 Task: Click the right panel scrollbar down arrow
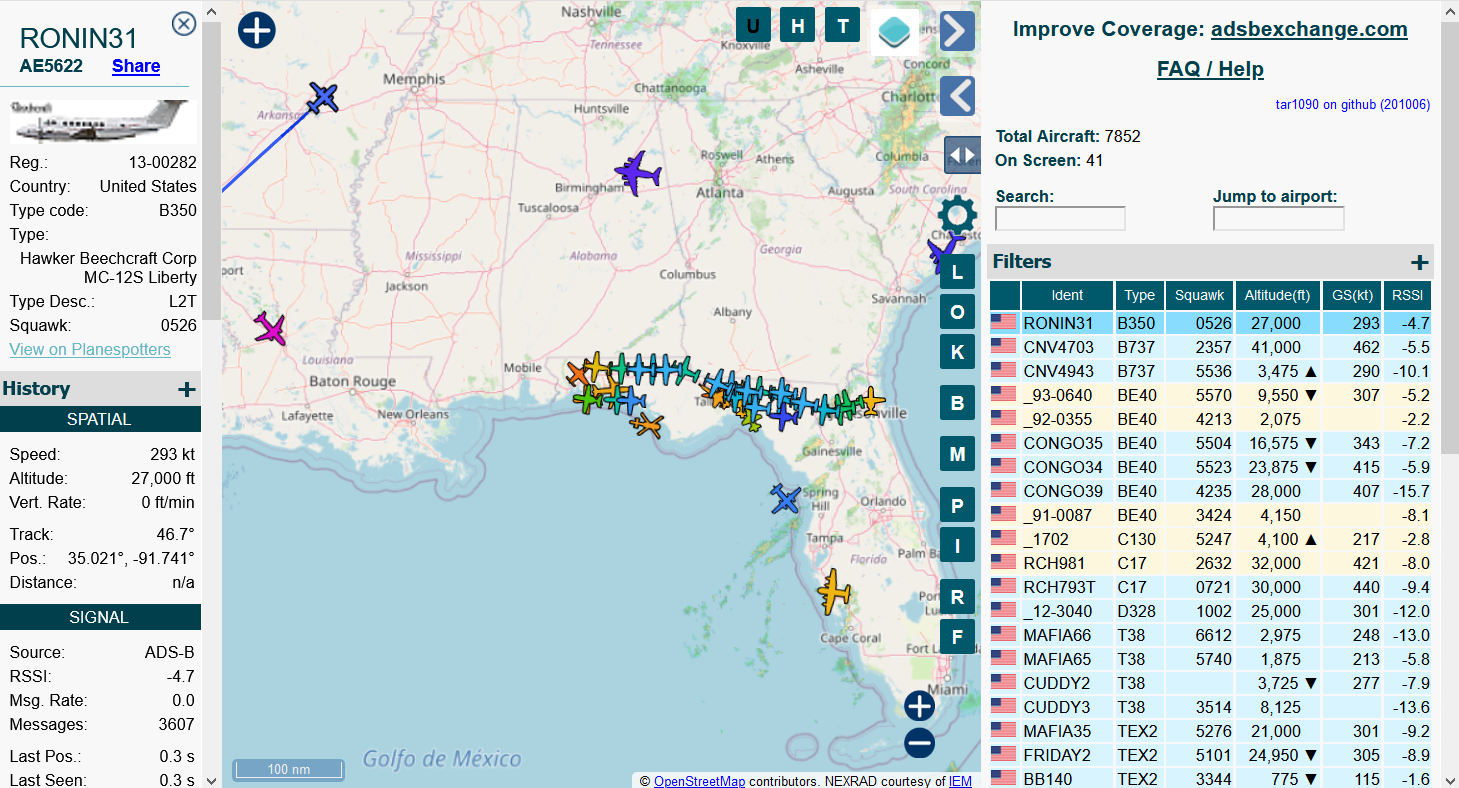[x=1450, y=779]
